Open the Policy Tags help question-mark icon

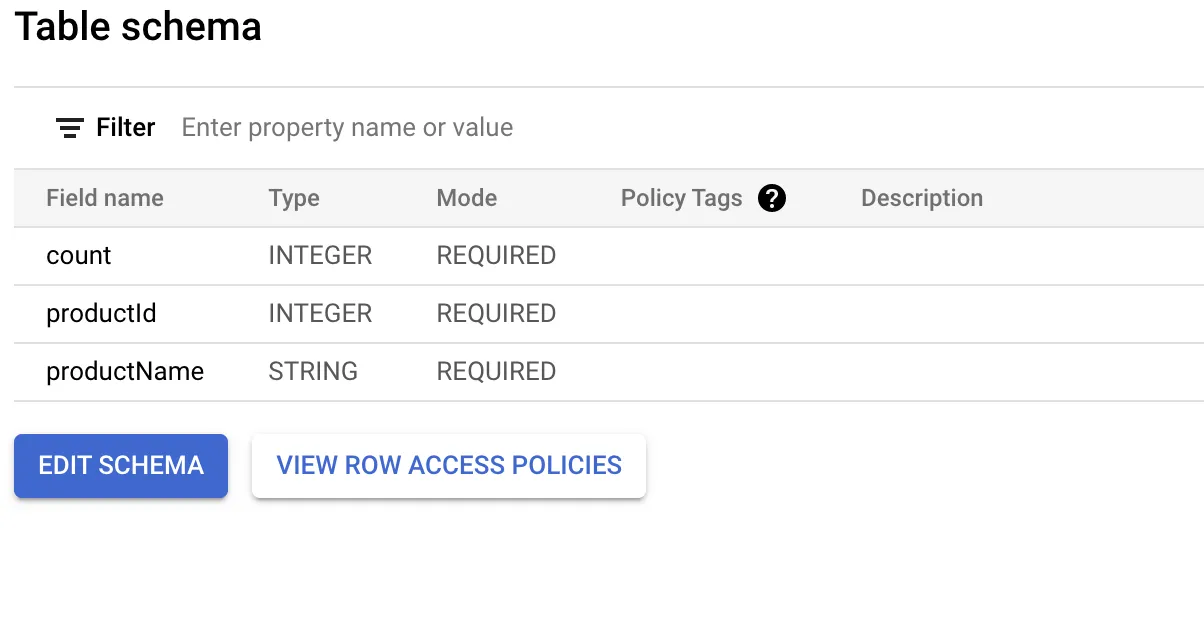coord(772,198)
